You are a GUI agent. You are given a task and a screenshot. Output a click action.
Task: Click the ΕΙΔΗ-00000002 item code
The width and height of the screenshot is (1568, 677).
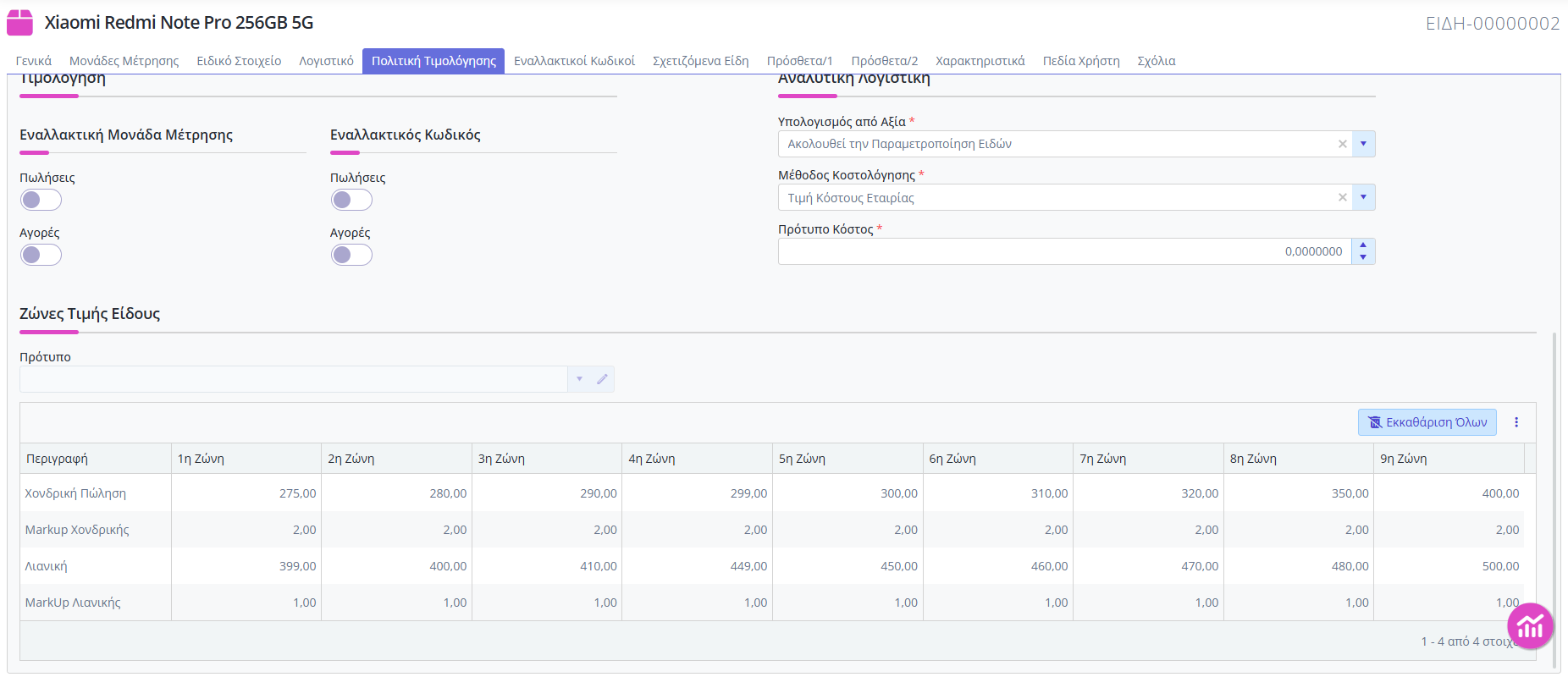pyautogui.click(x=1493, y=24)
